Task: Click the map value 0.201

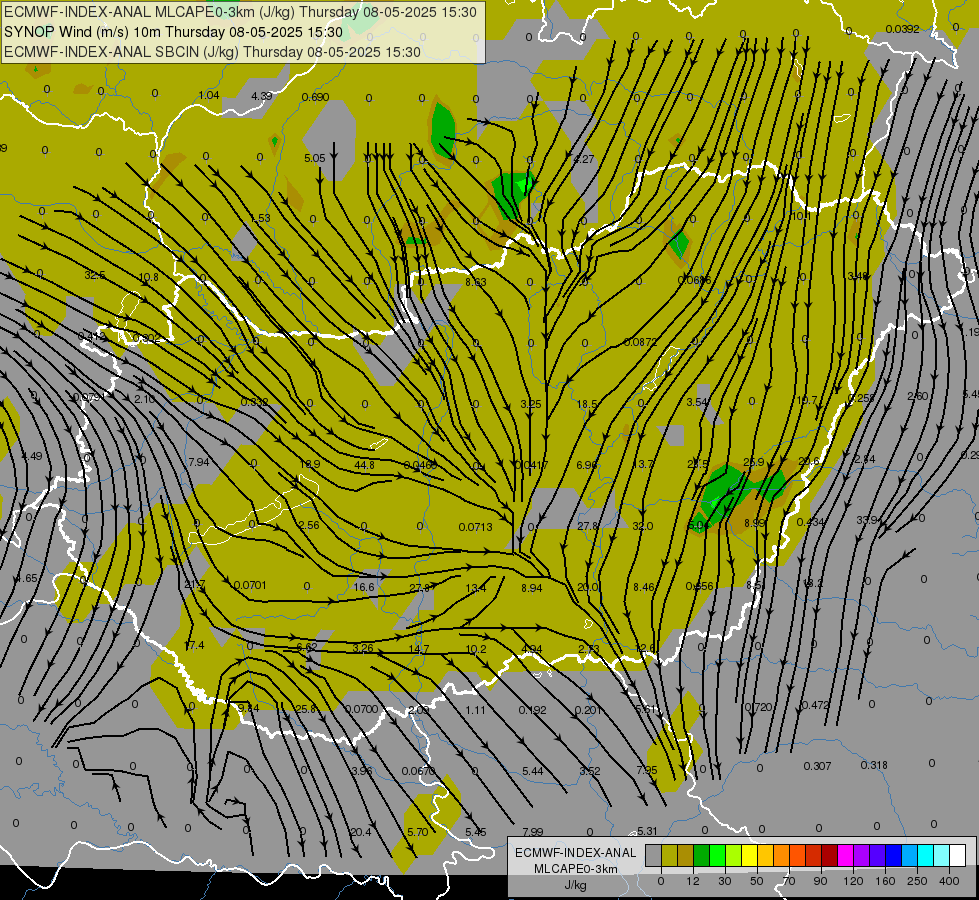Action: coord(588,710)
